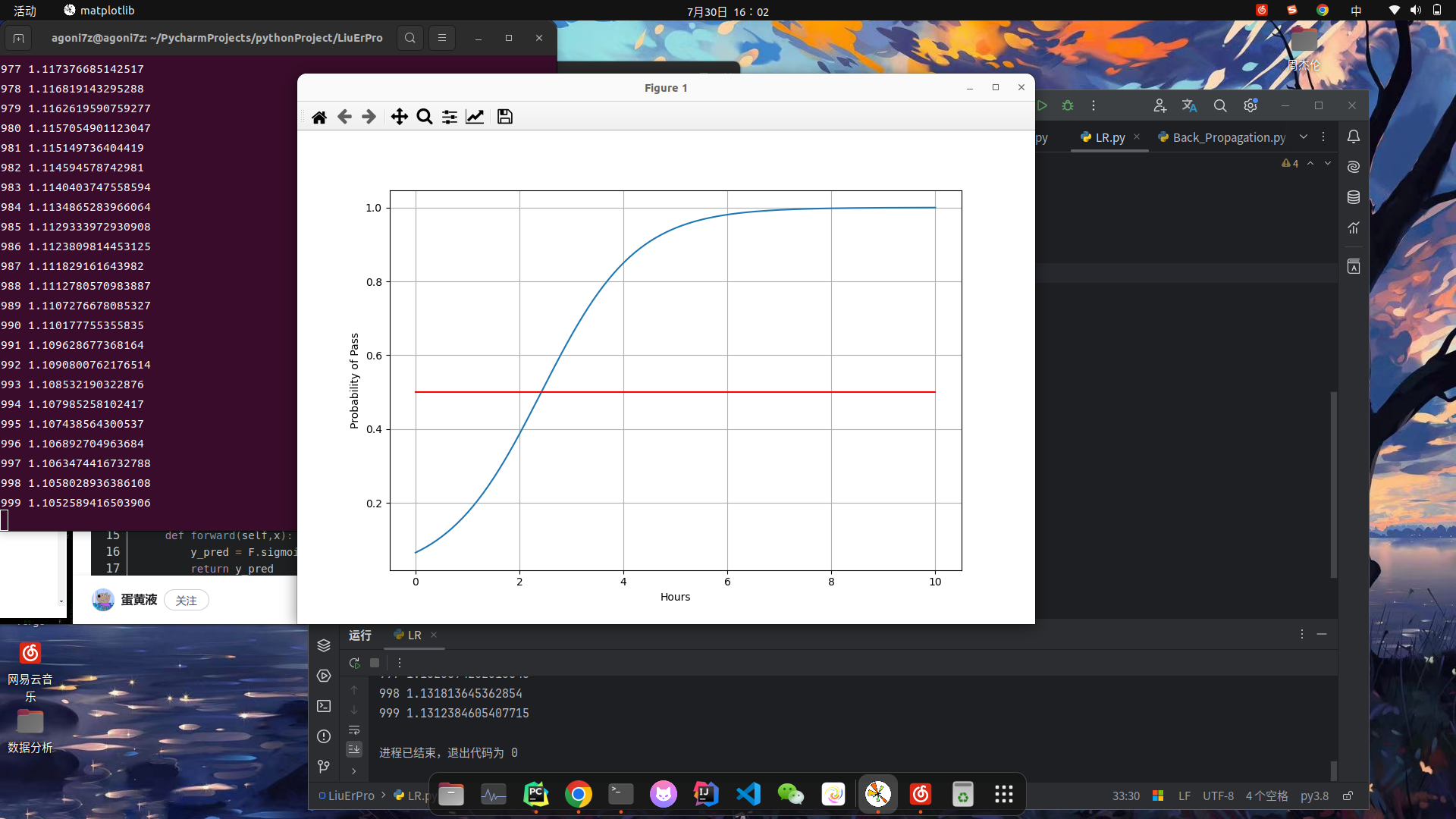Toggle file read-only lock icon
Image resolution: width=1456 pixels, height=819 pixels.
(x=1348, y=795)
